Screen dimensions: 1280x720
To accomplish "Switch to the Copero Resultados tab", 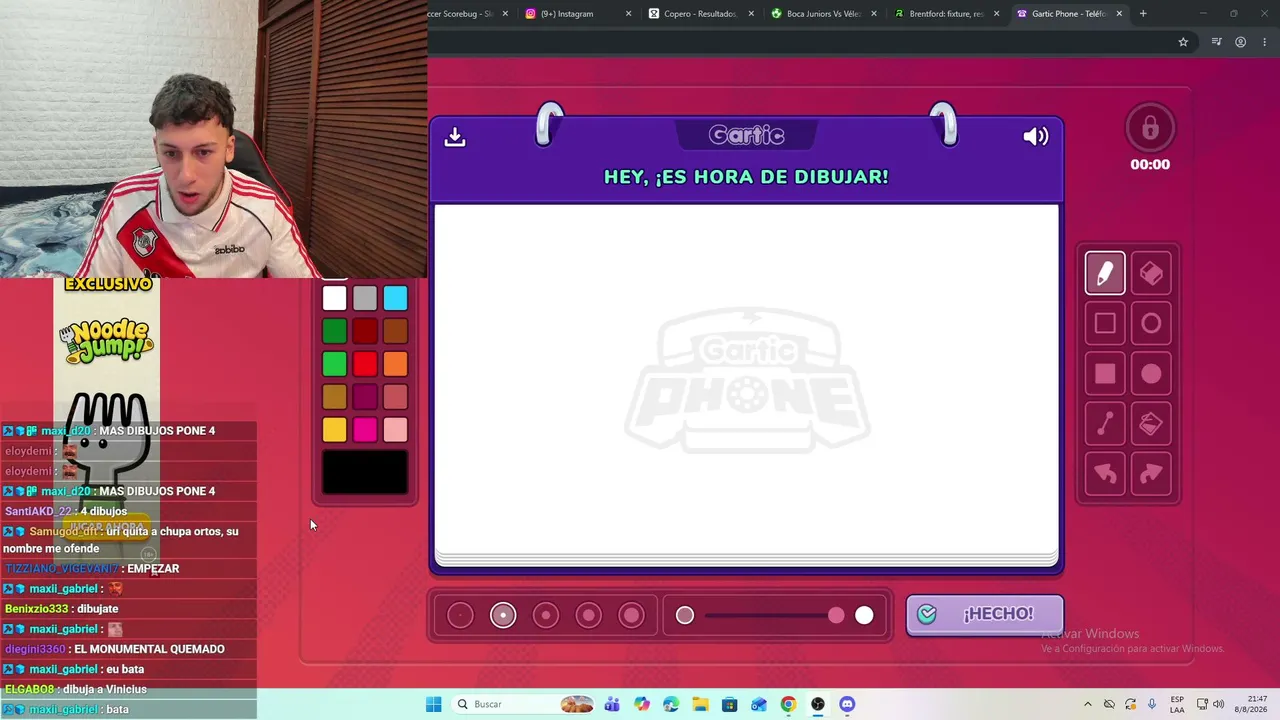I will (x=699, y=14).
